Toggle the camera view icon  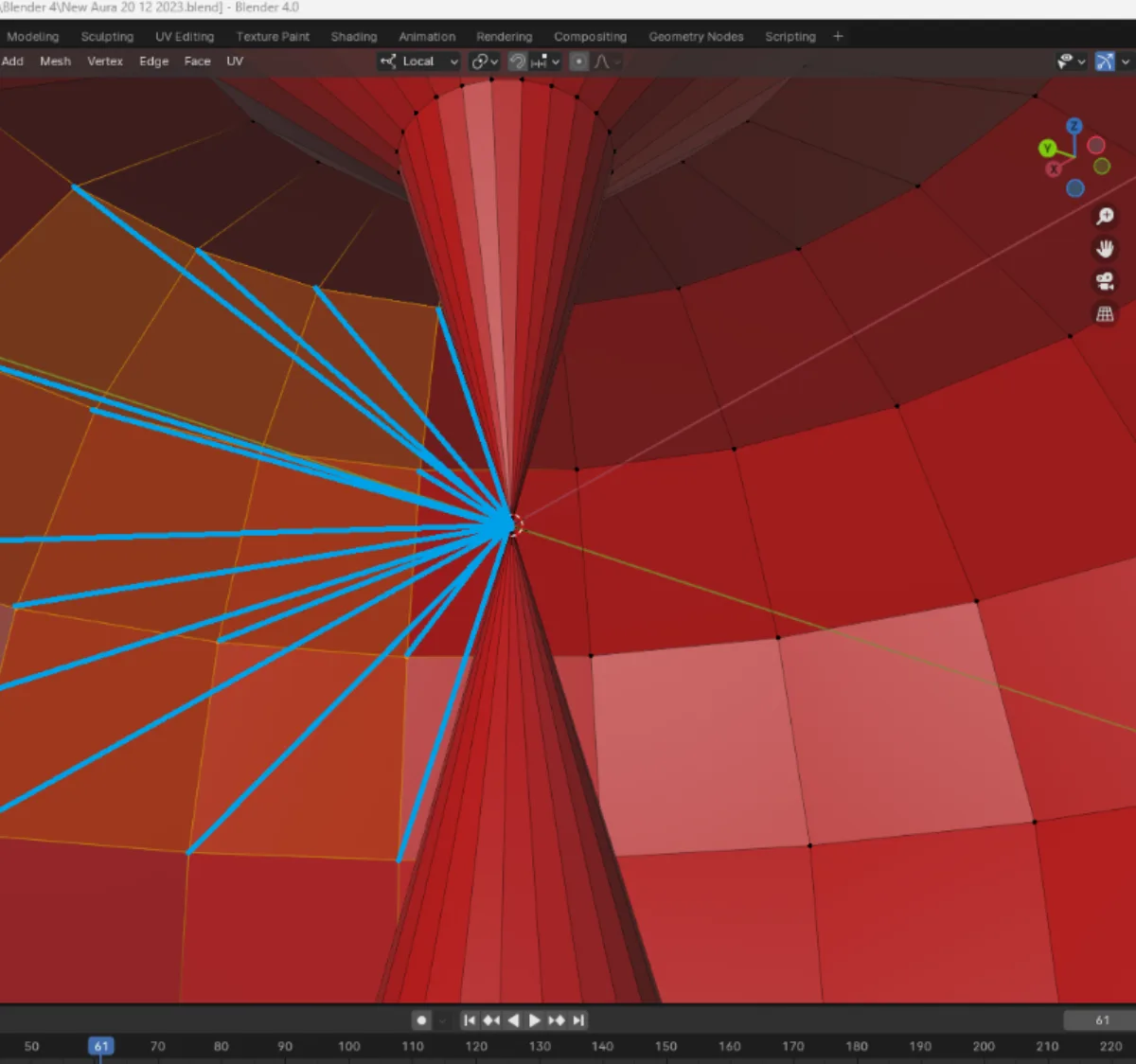[1105, 281]
